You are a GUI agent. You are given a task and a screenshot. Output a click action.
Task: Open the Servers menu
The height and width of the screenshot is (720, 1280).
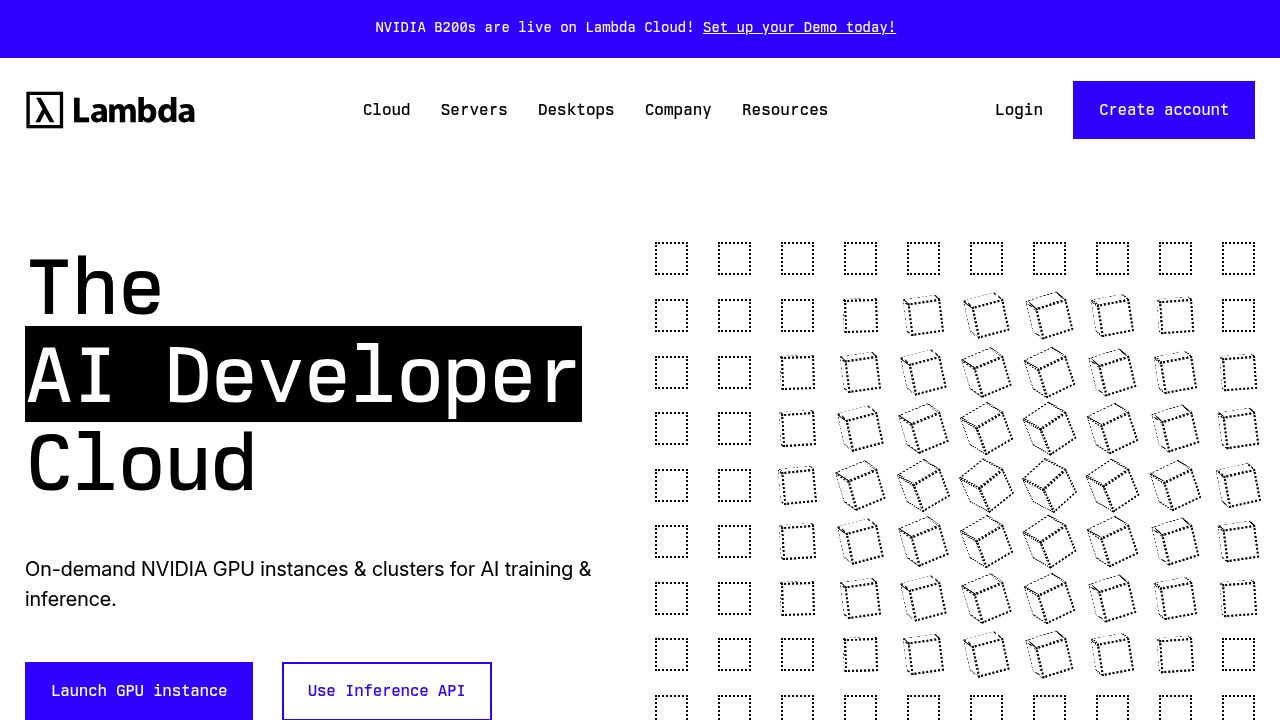pos(474,110)
